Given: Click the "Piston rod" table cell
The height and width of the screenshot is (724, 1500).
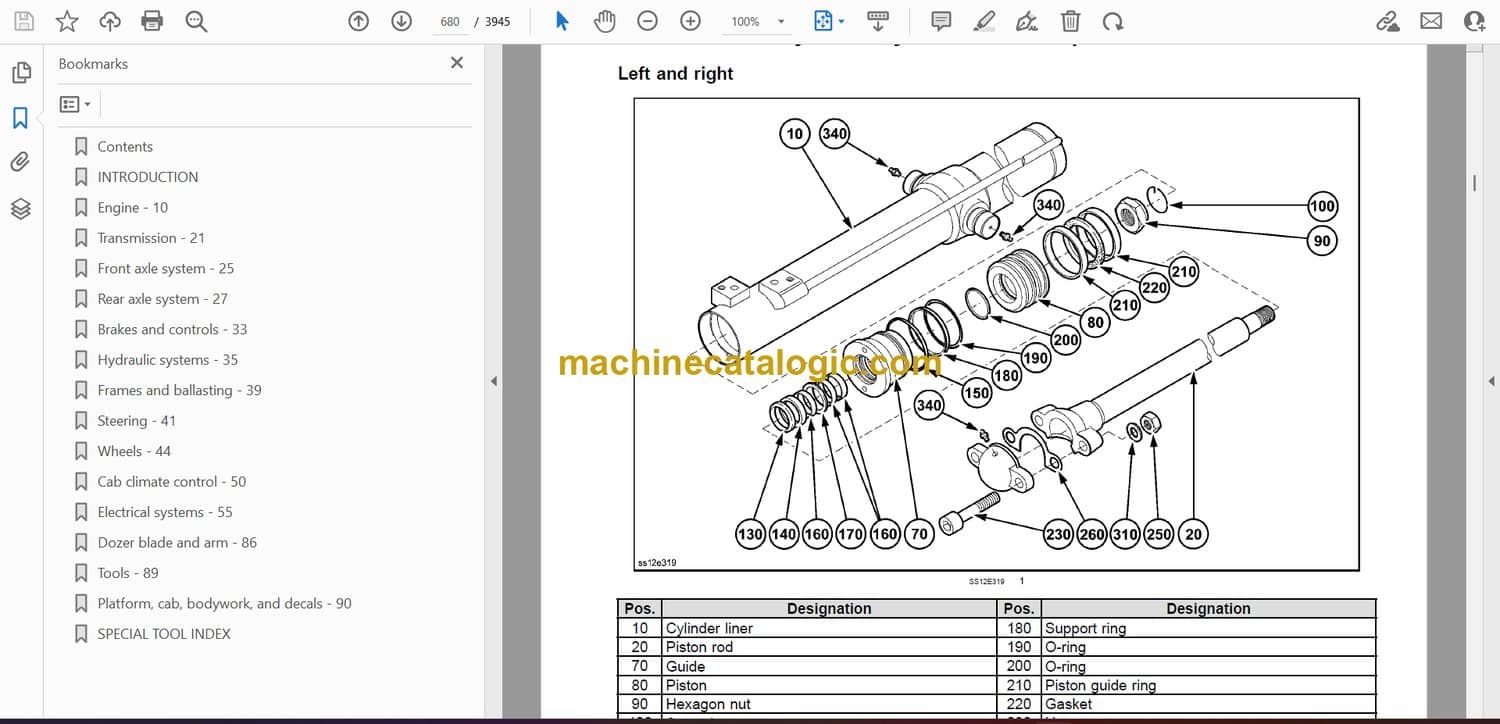Looking at the screenshot, I should point(829,647).
